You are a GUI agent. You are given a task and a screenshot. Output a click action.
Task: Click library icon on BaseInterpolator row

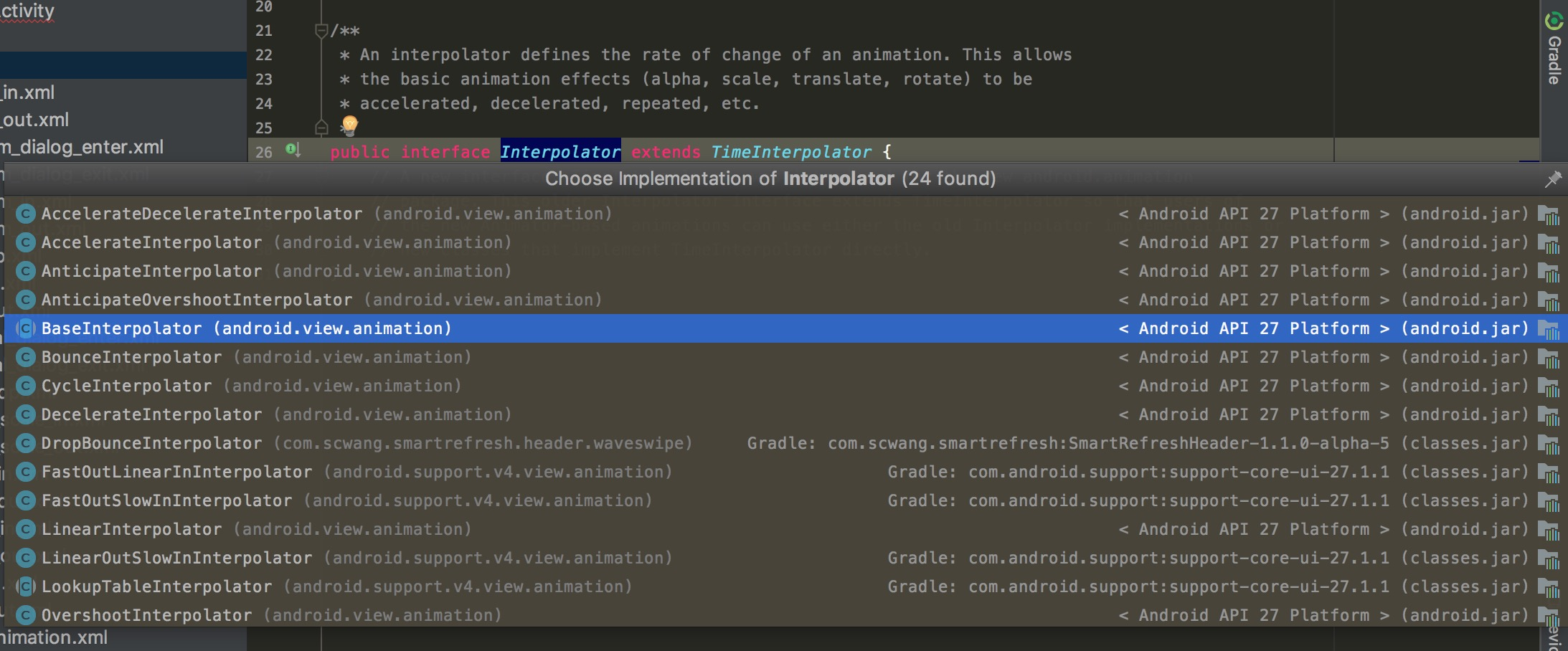click(x=1549, y=330)
